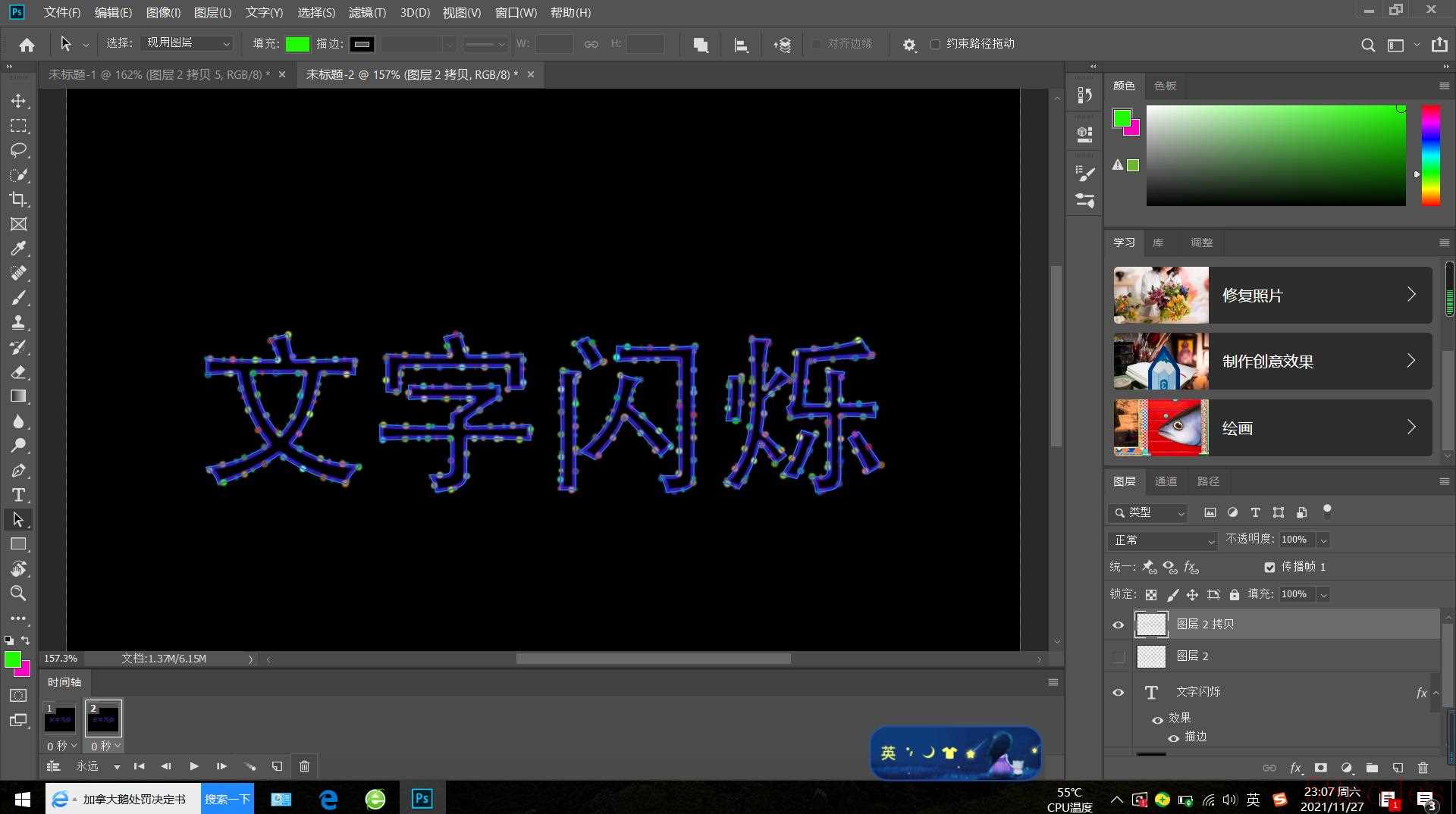Expand frame 1 delay time dropdown
This screenshot has height=814, width=1456.
[62, 747]
